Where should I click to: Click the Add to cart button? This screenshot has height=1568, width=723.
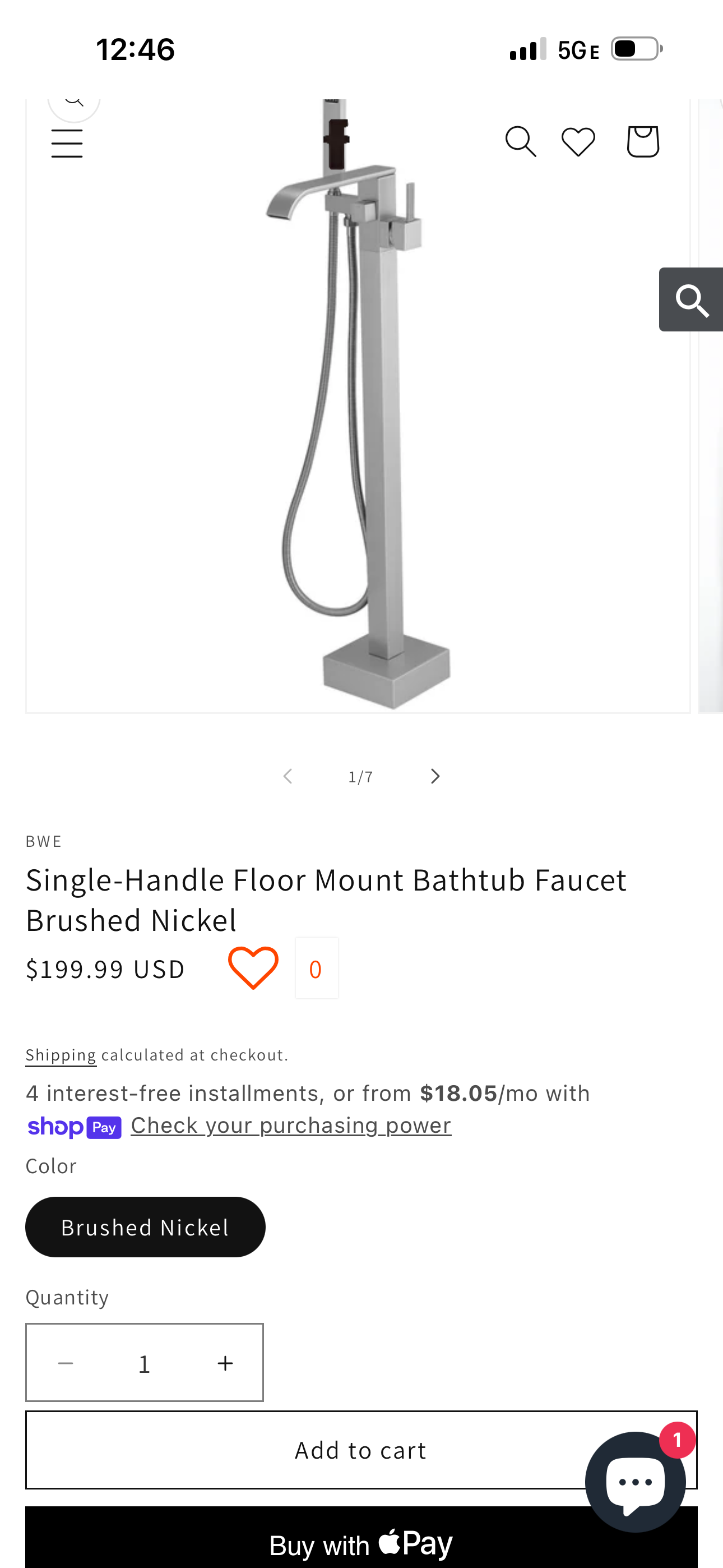pos(361,1450)
